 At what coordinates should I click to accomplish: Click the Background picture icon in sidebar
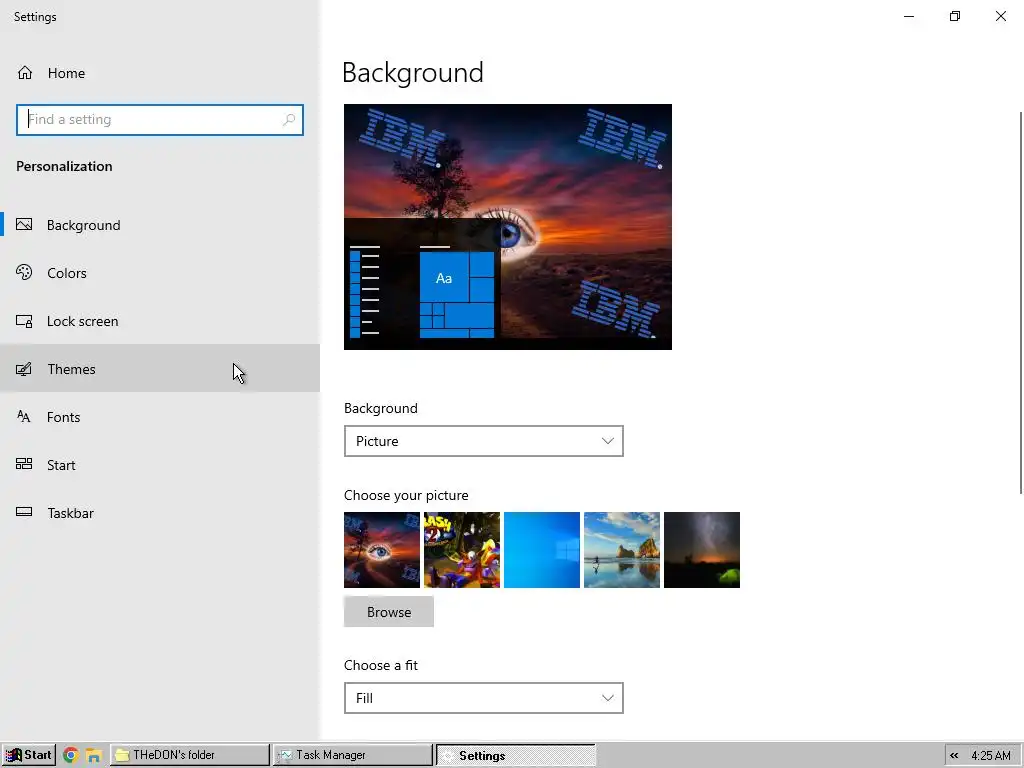point(24,225)
